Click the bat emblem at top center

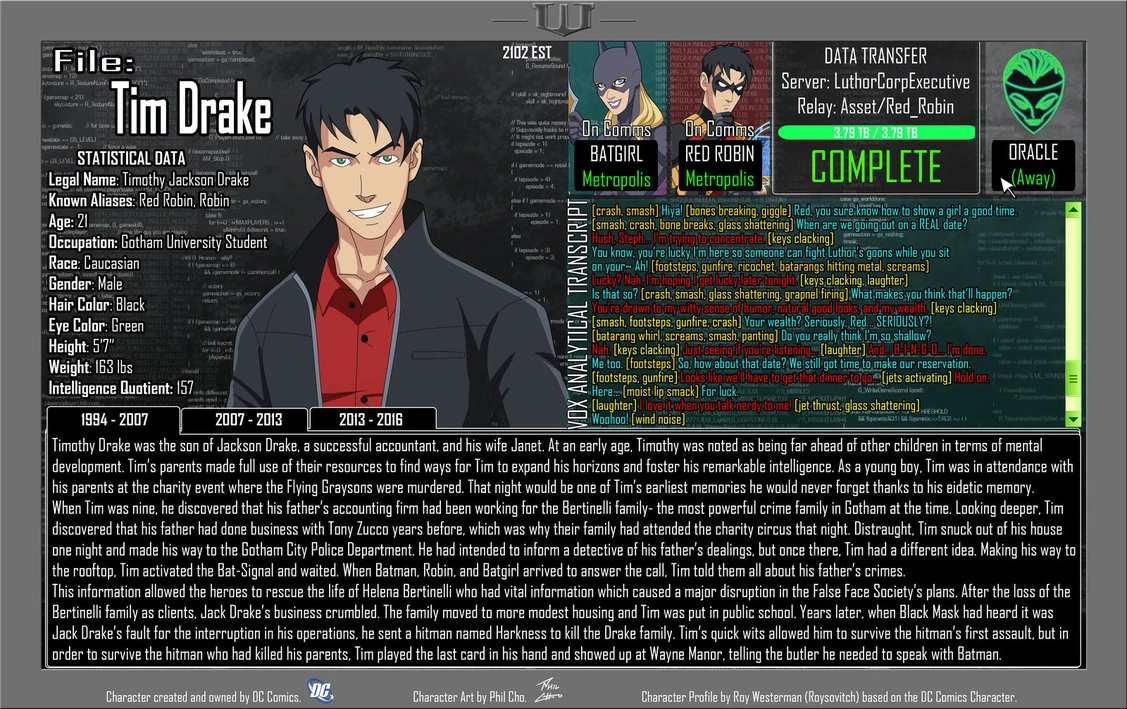coord(564,19)
